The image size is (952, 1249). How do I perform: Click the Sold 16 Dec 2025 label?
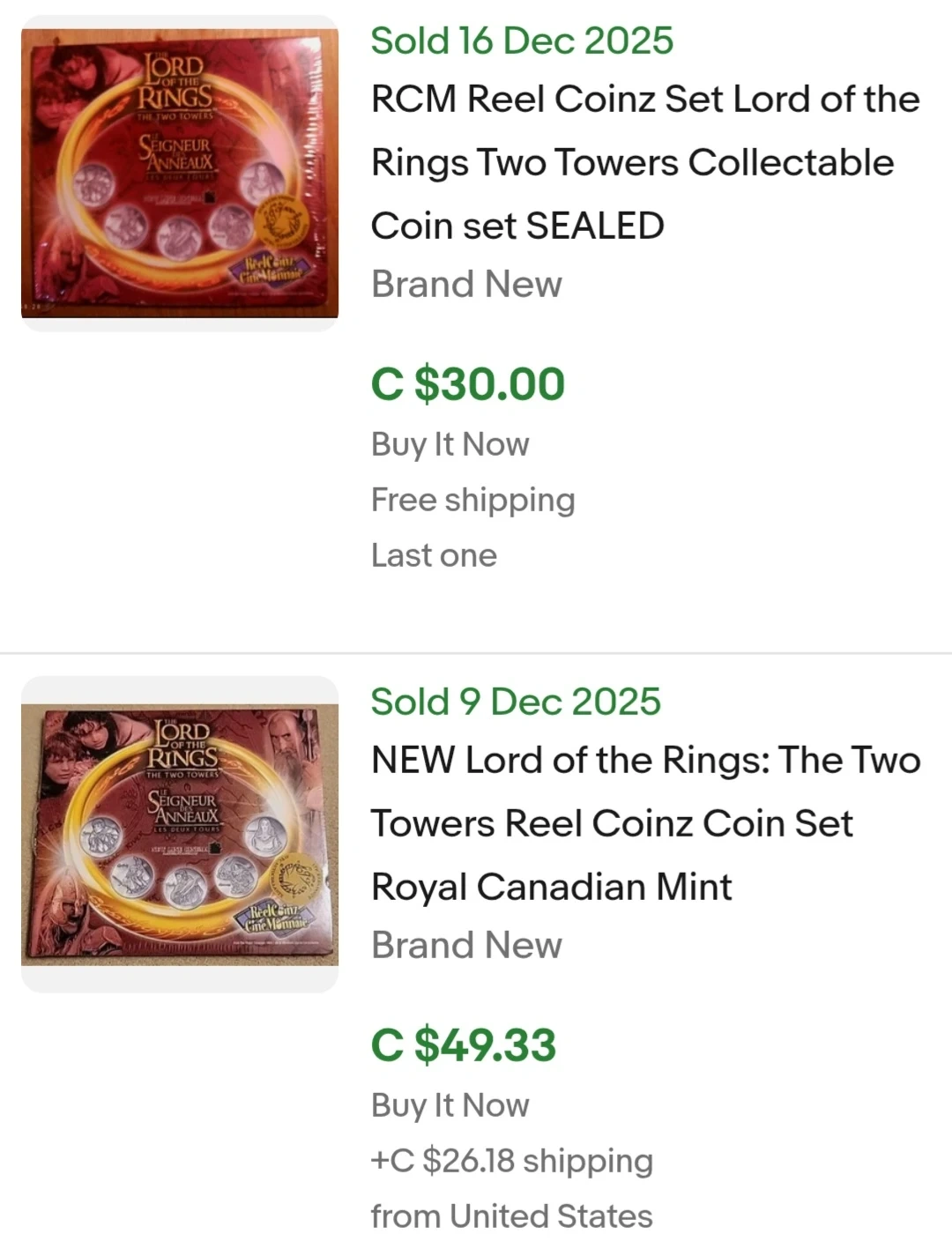522,41
